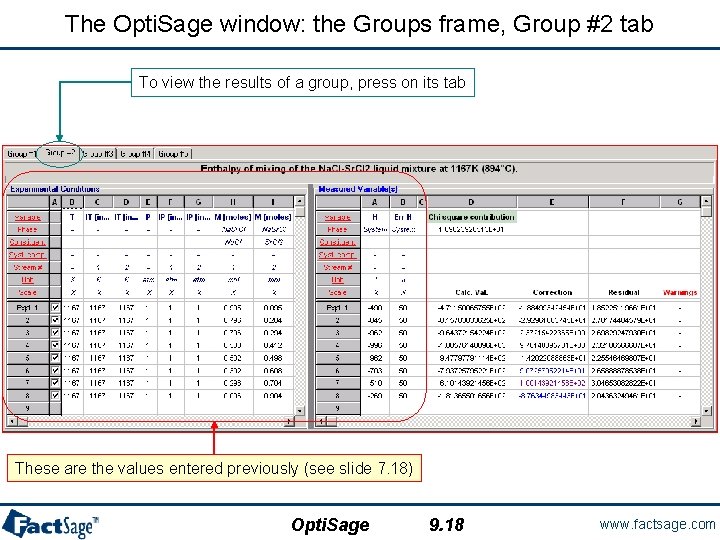
Task: Click right arrow of Experimental Conditions horizontal scrollbar
Action: [x=289, y=421]
